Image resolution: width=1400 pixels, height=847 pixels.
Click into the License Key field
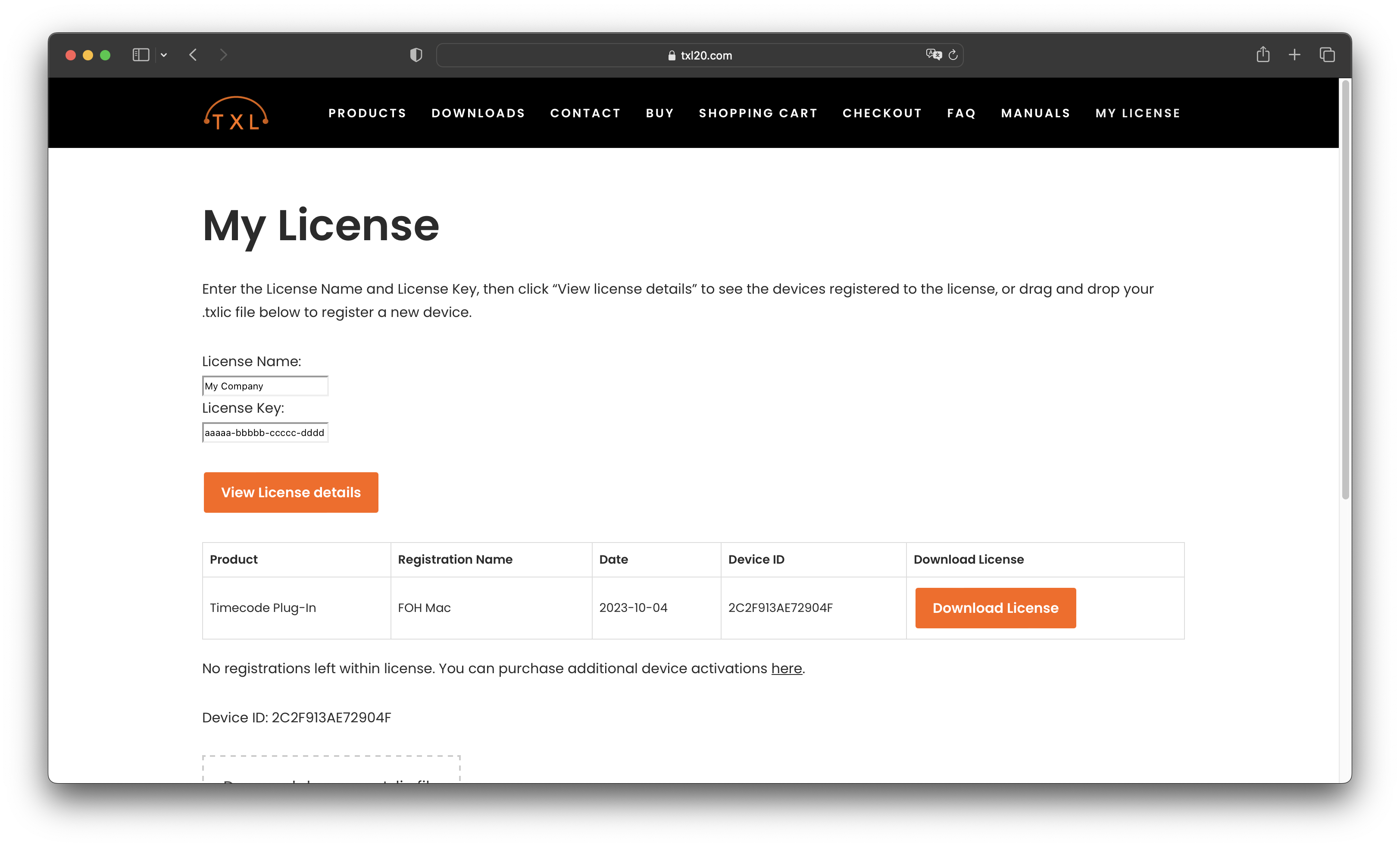pyautogui.click(x=265, y=433)
